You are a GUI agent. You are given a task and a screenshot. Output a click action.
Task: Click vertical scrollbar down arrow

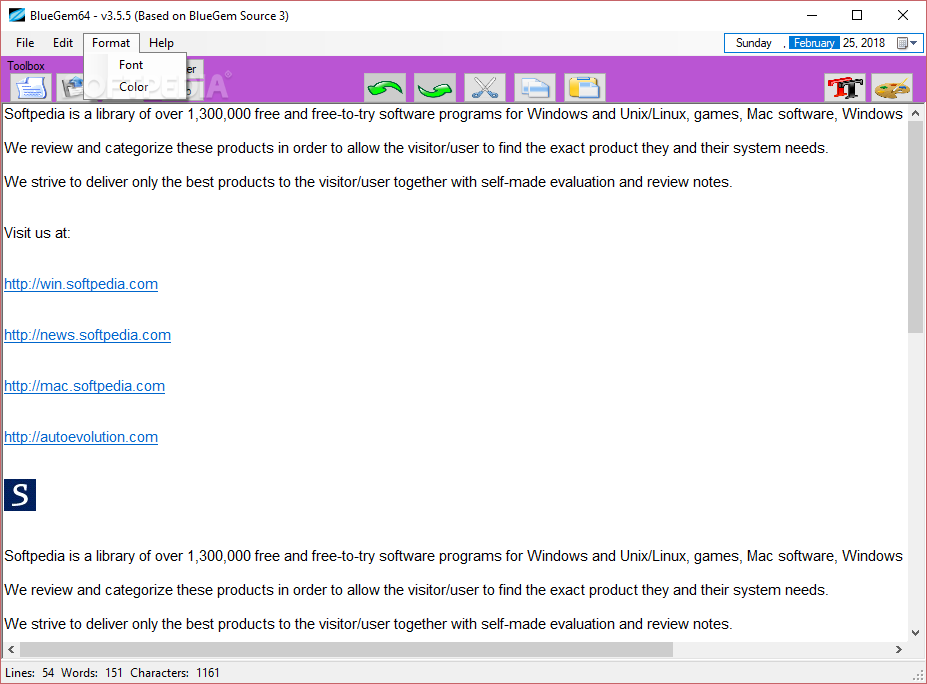[x=915, y=633]
